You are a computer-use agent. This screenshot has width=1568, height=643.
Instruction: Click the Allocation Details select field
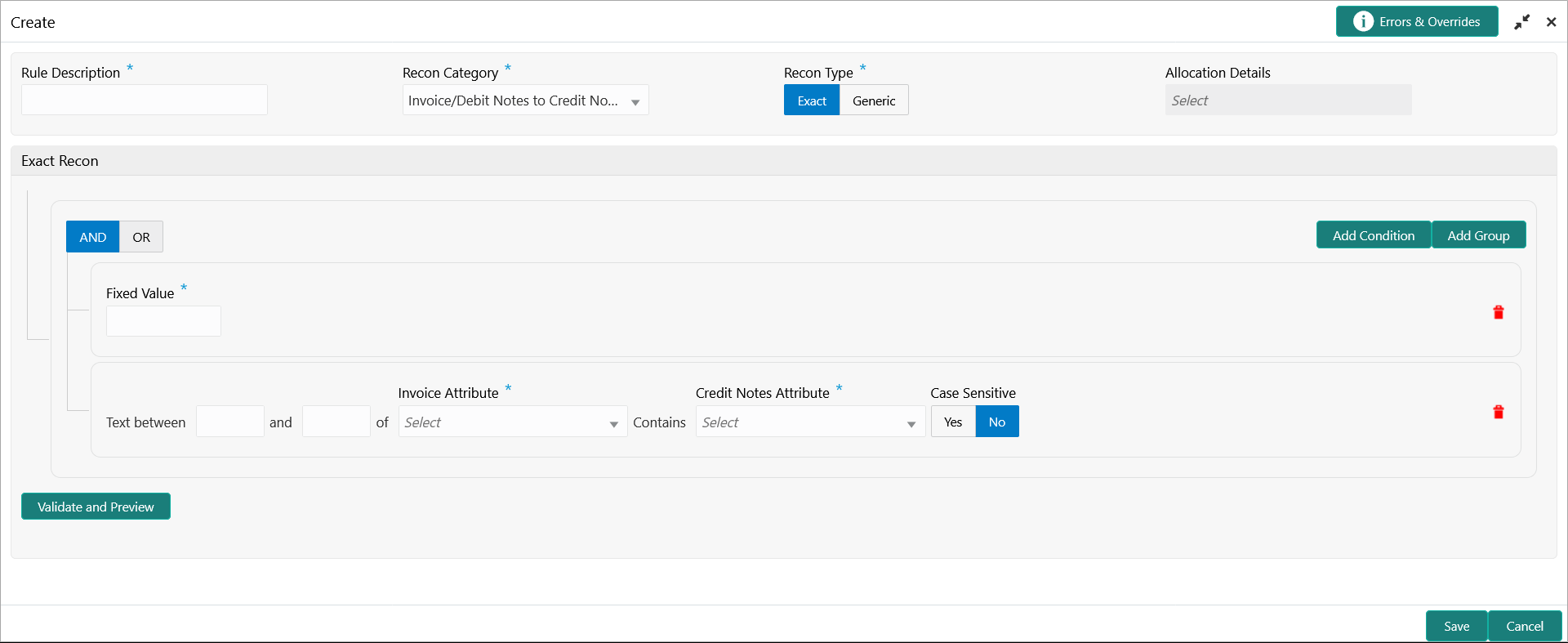[1288, 100]
